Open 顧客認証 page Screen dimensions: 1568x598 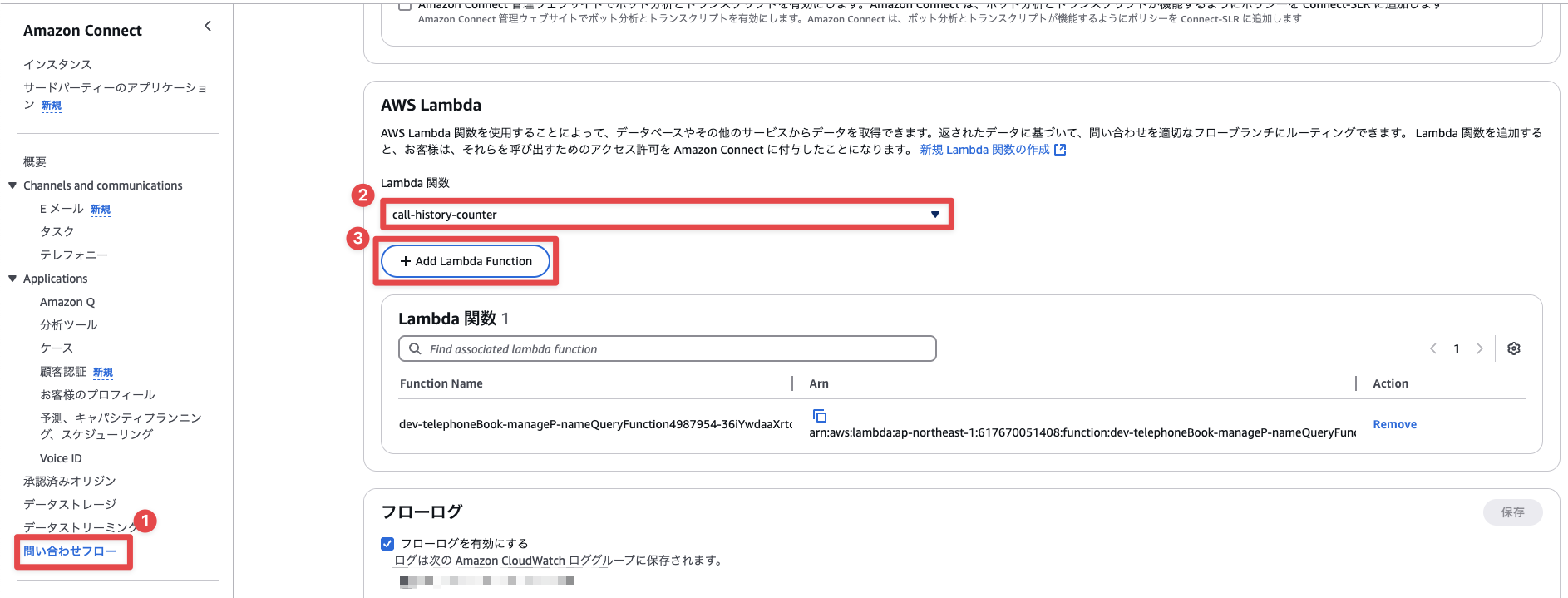click(x=63, y=372)
